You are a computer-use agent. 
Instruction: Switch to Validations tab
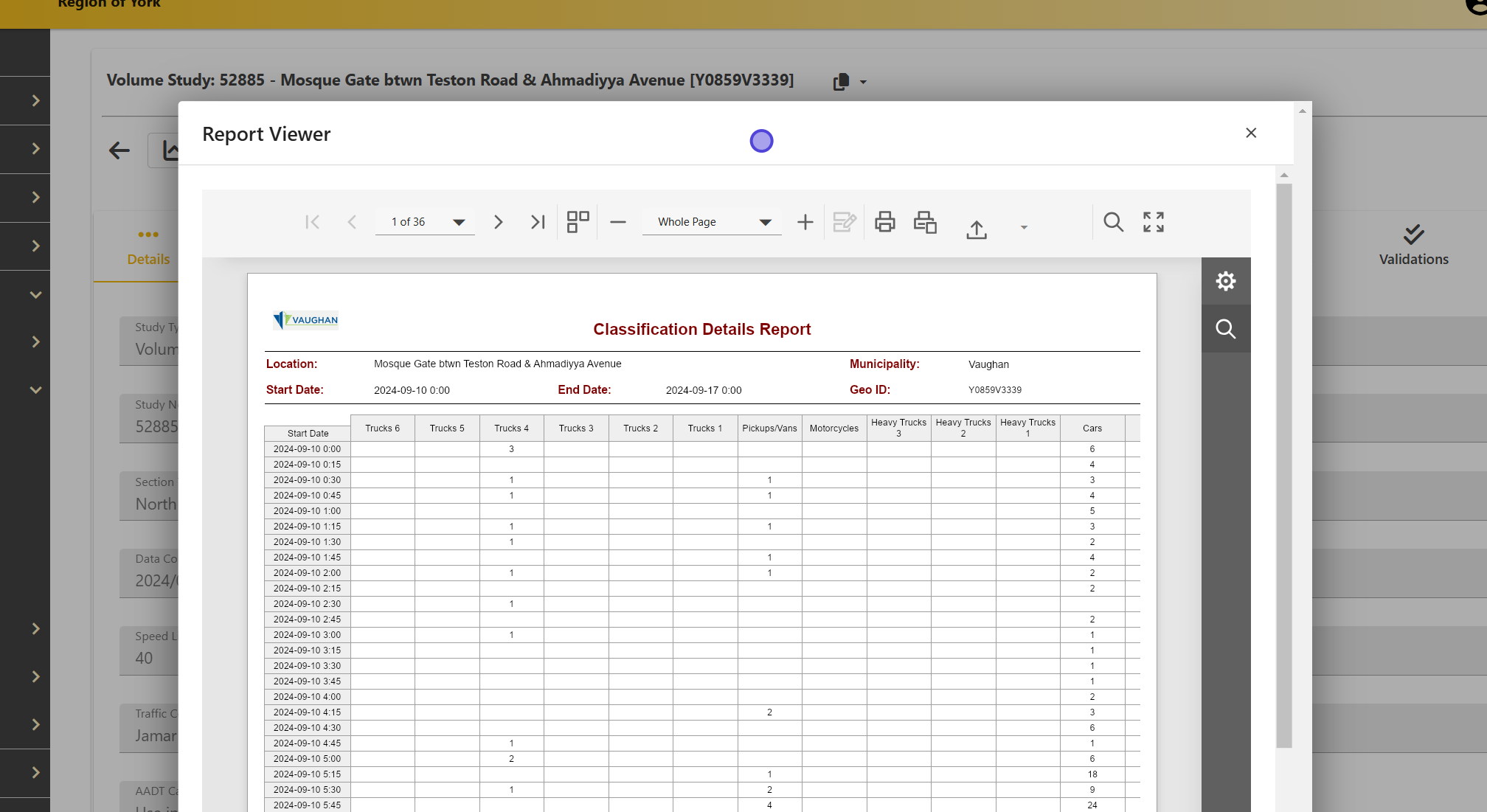[1413, 246]
